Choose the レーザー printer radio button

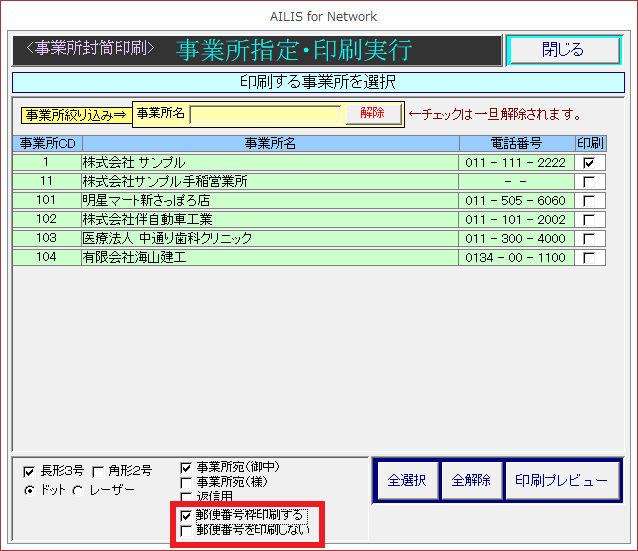[x=78, y=490]
